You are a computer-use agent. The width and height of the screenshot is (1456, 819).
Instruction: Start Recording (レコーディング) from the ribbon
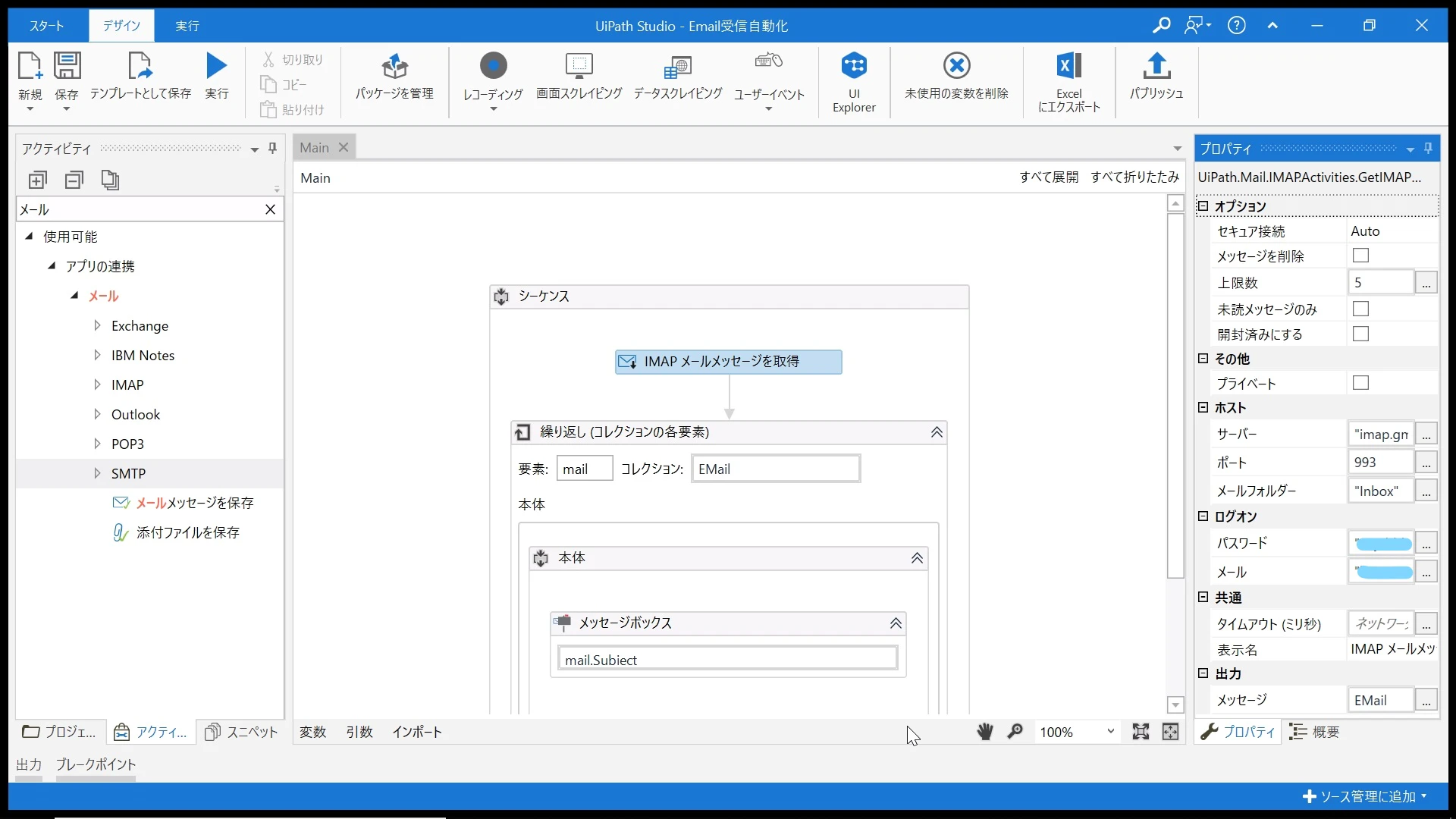(x=493, y=67)
